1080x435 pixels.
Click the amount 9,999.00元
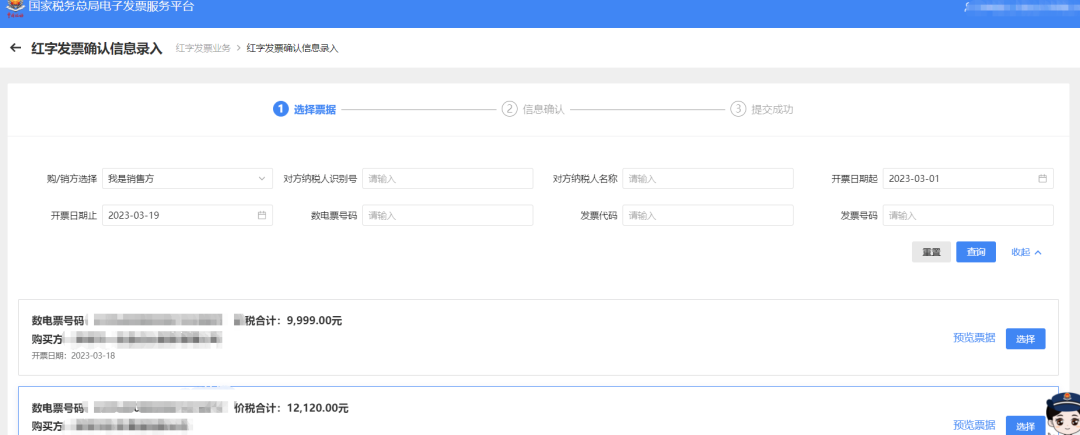(x=314, y=321)
